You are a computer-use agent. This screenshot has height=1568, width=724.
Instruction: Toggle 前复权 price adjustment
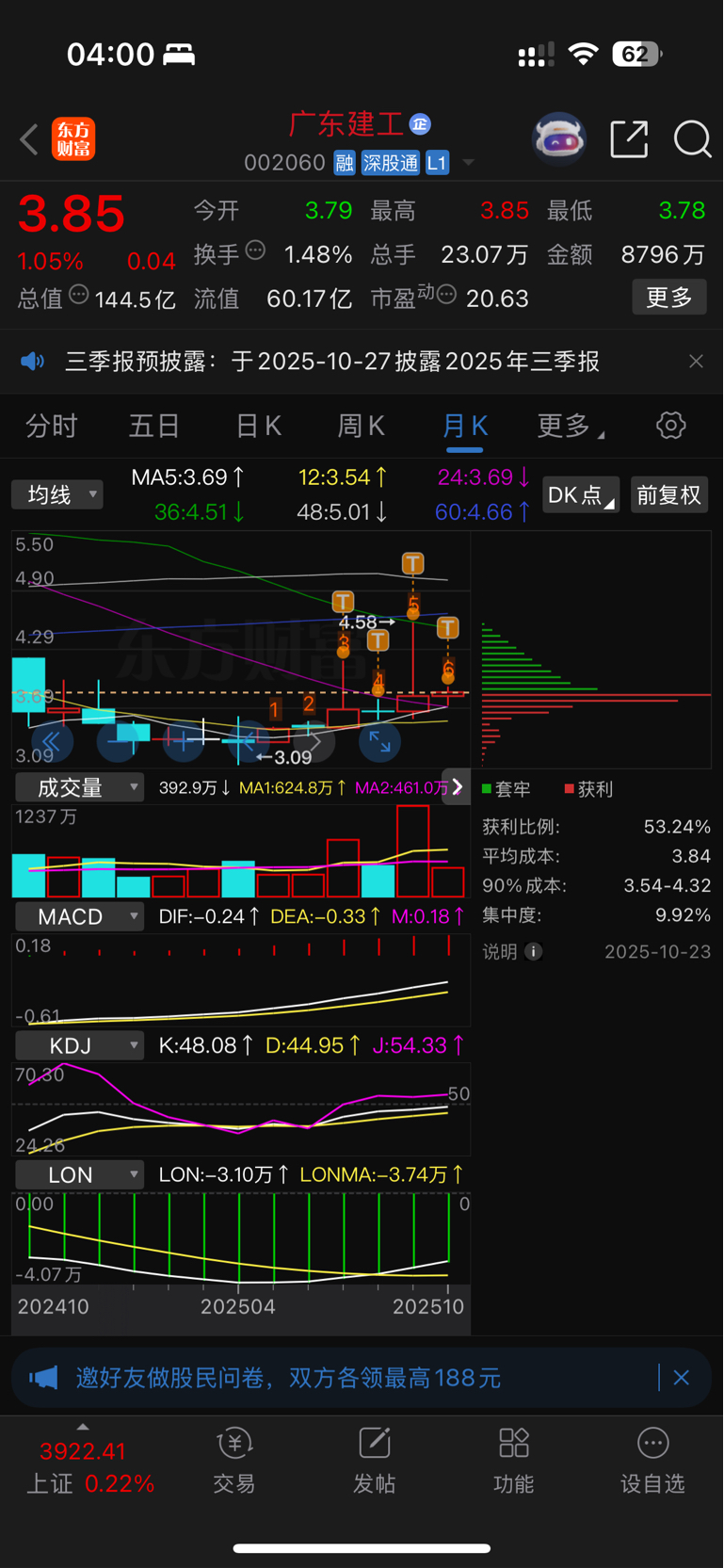tap(668, 494)
